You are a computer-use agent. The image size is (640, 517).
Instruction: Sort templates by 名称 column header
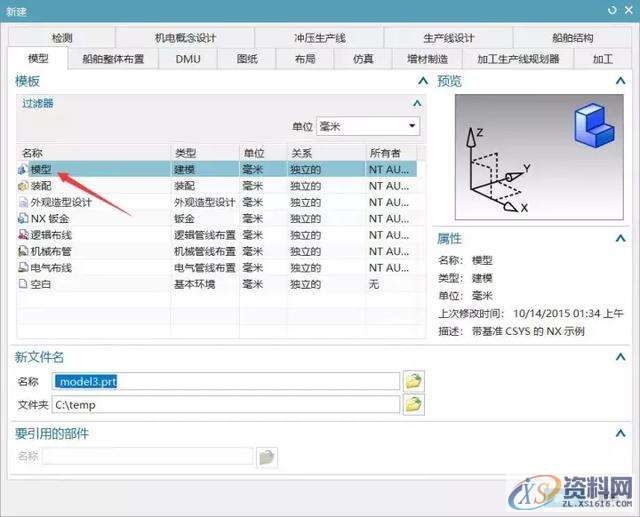point(93,153)
